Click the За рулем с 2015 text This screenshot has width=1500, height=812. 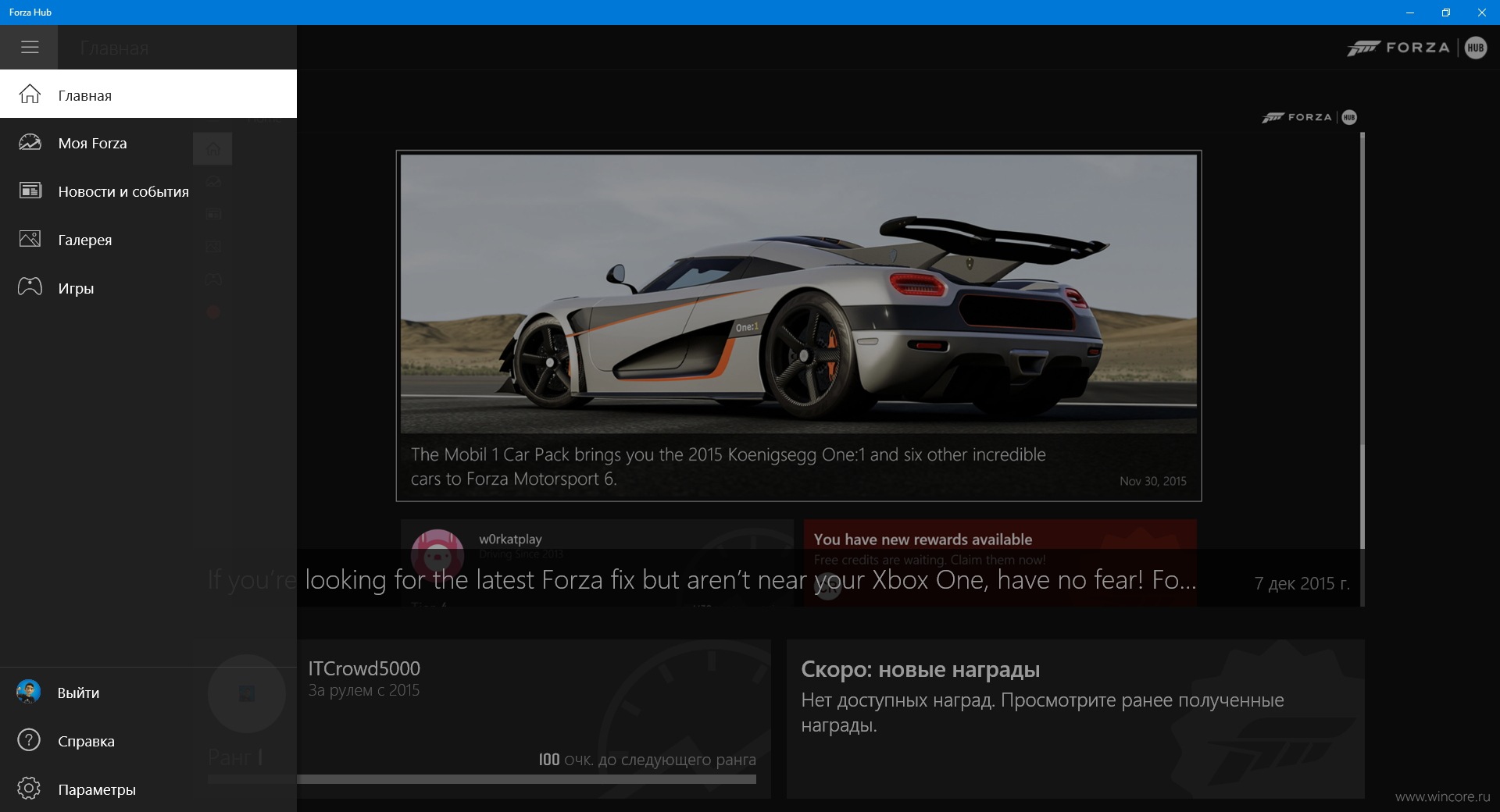point(364,690)
